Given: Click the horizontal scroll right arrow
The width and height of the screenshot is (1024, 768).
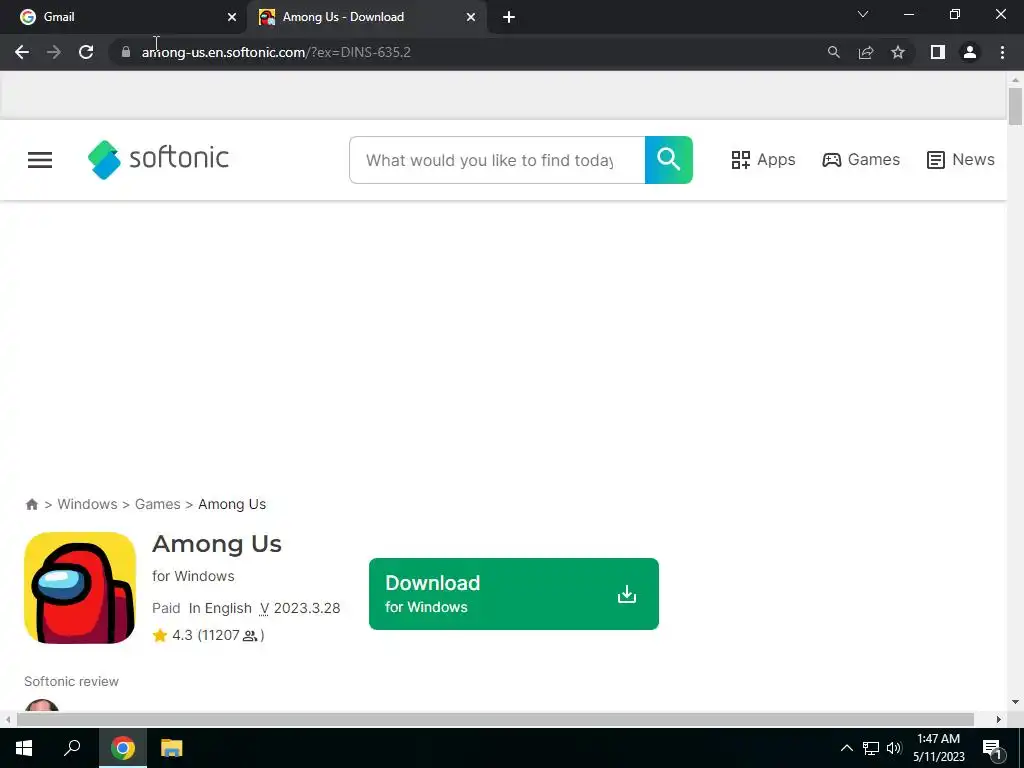Looking at the screenshot, I should point(999,719).
